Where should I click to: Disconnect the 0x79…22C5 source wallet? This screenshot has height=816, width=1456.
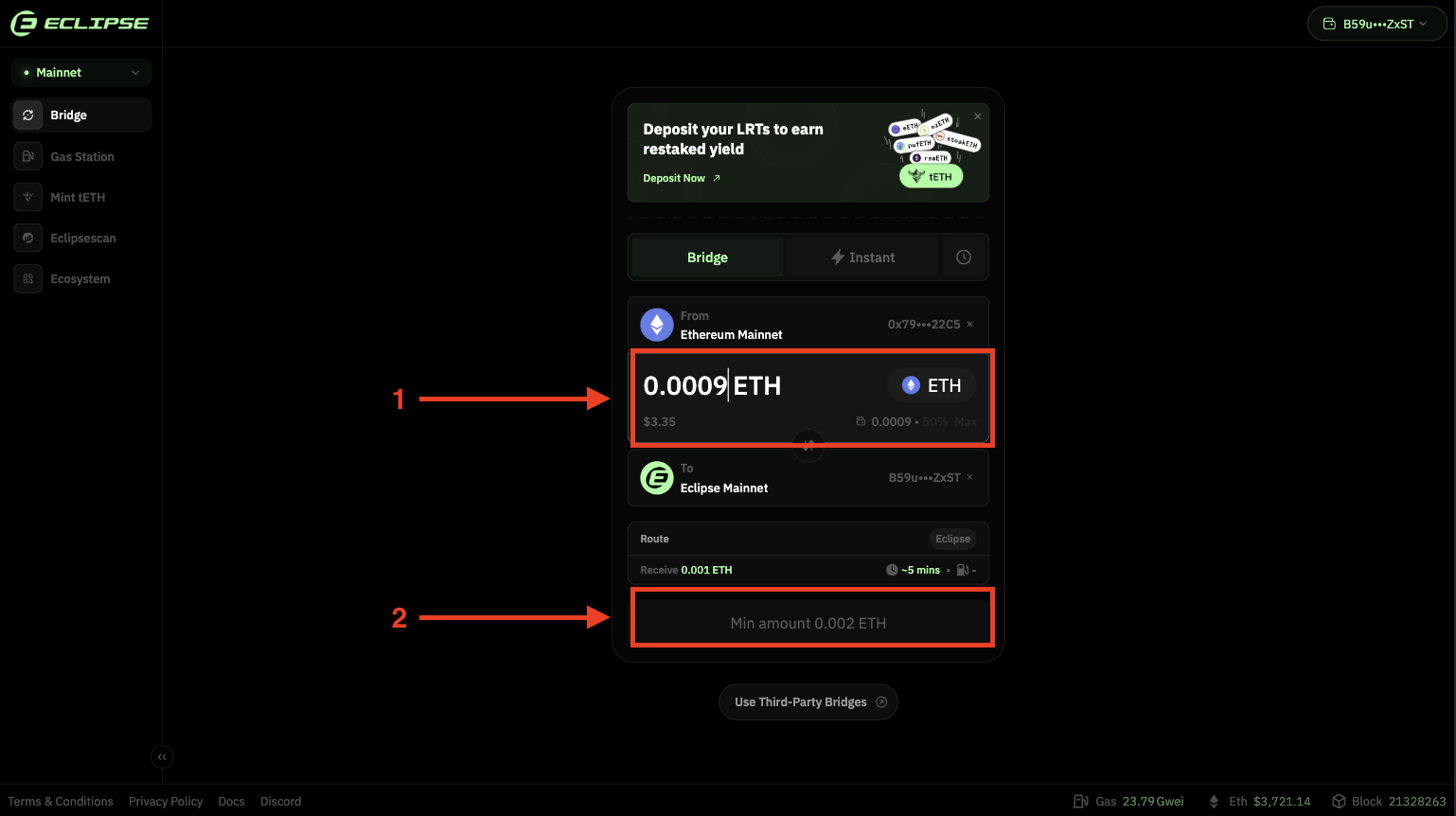click(x=969, y=325)
